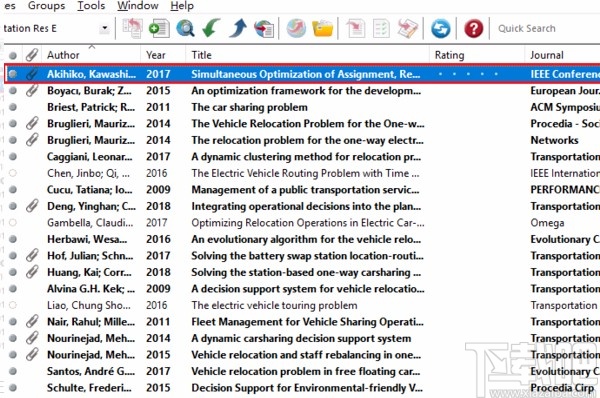Open the Help menu
The image size is (600, 398).
pos(182,6)
